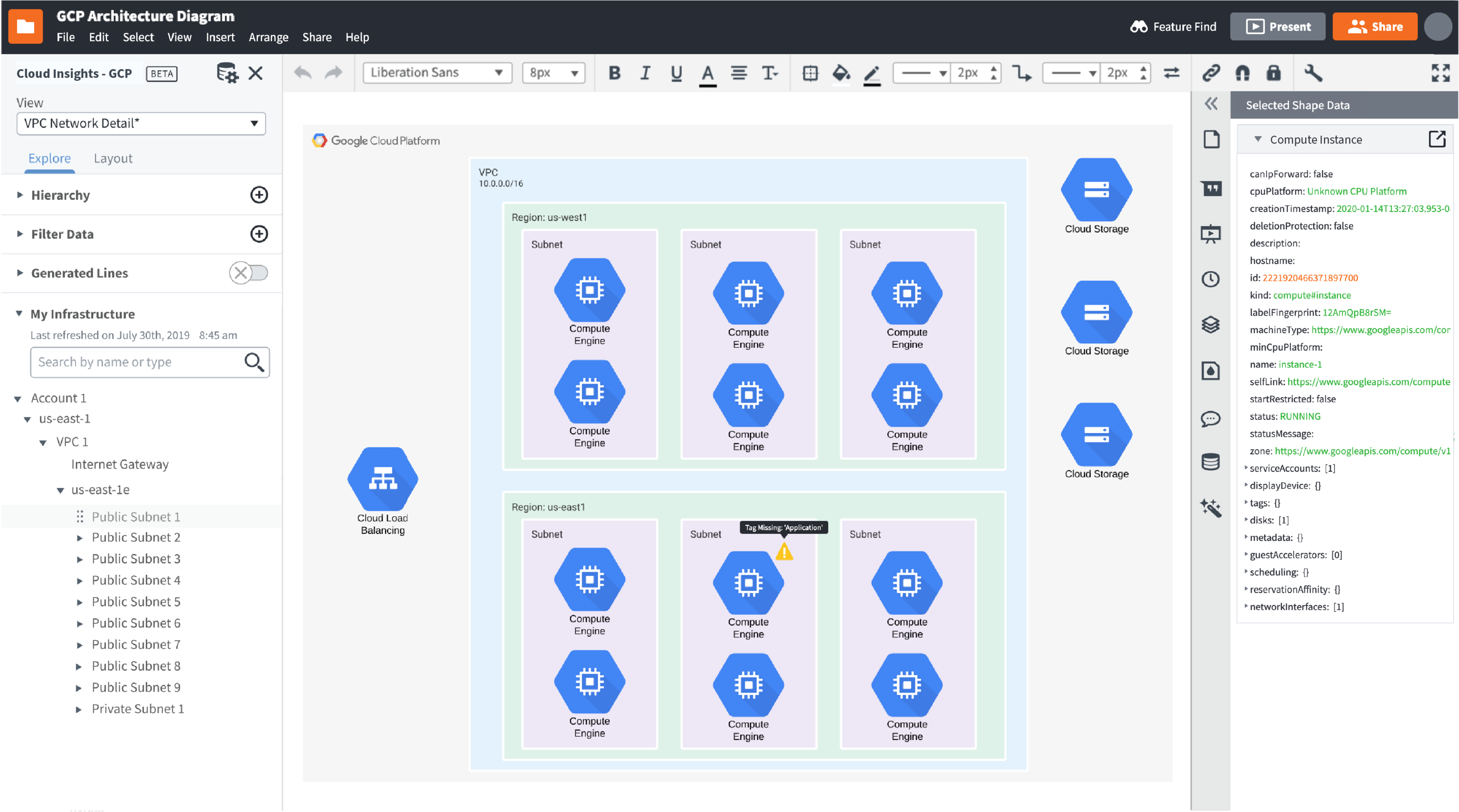Click the swap arrow ends icon

(1172, 73)
